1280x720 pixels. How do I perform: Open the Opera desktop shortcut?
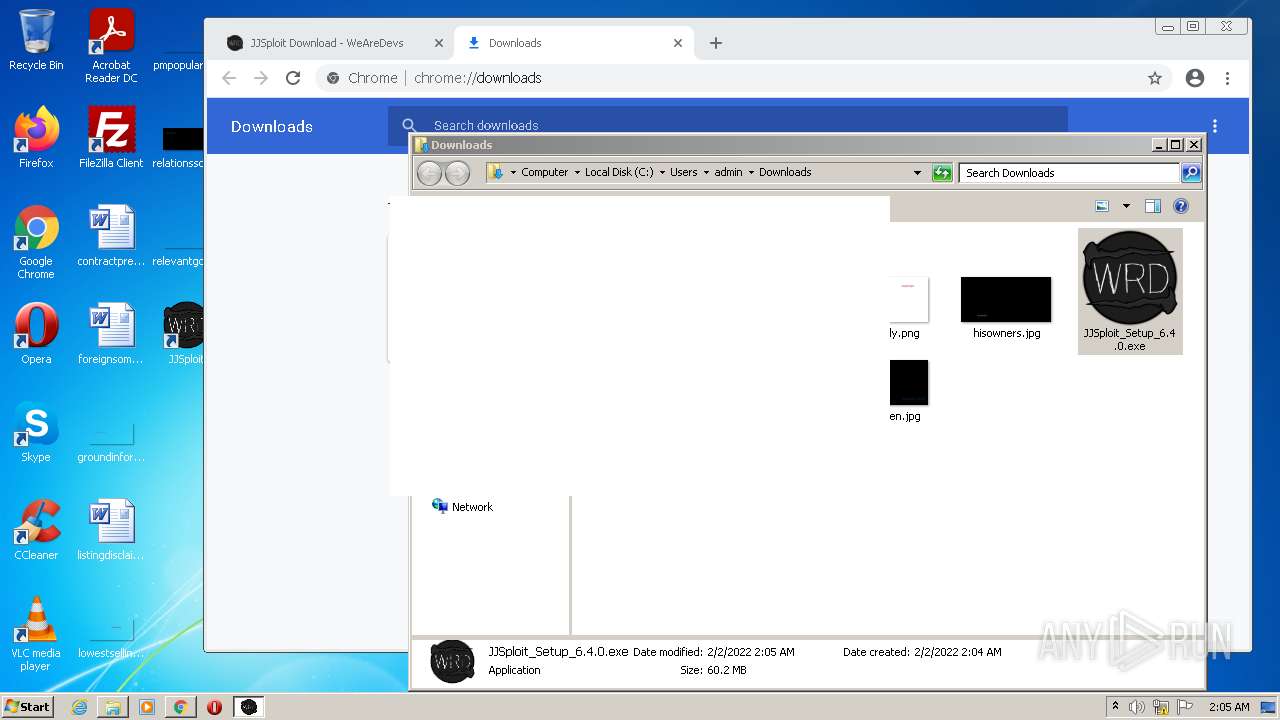[x=36, y=333]
